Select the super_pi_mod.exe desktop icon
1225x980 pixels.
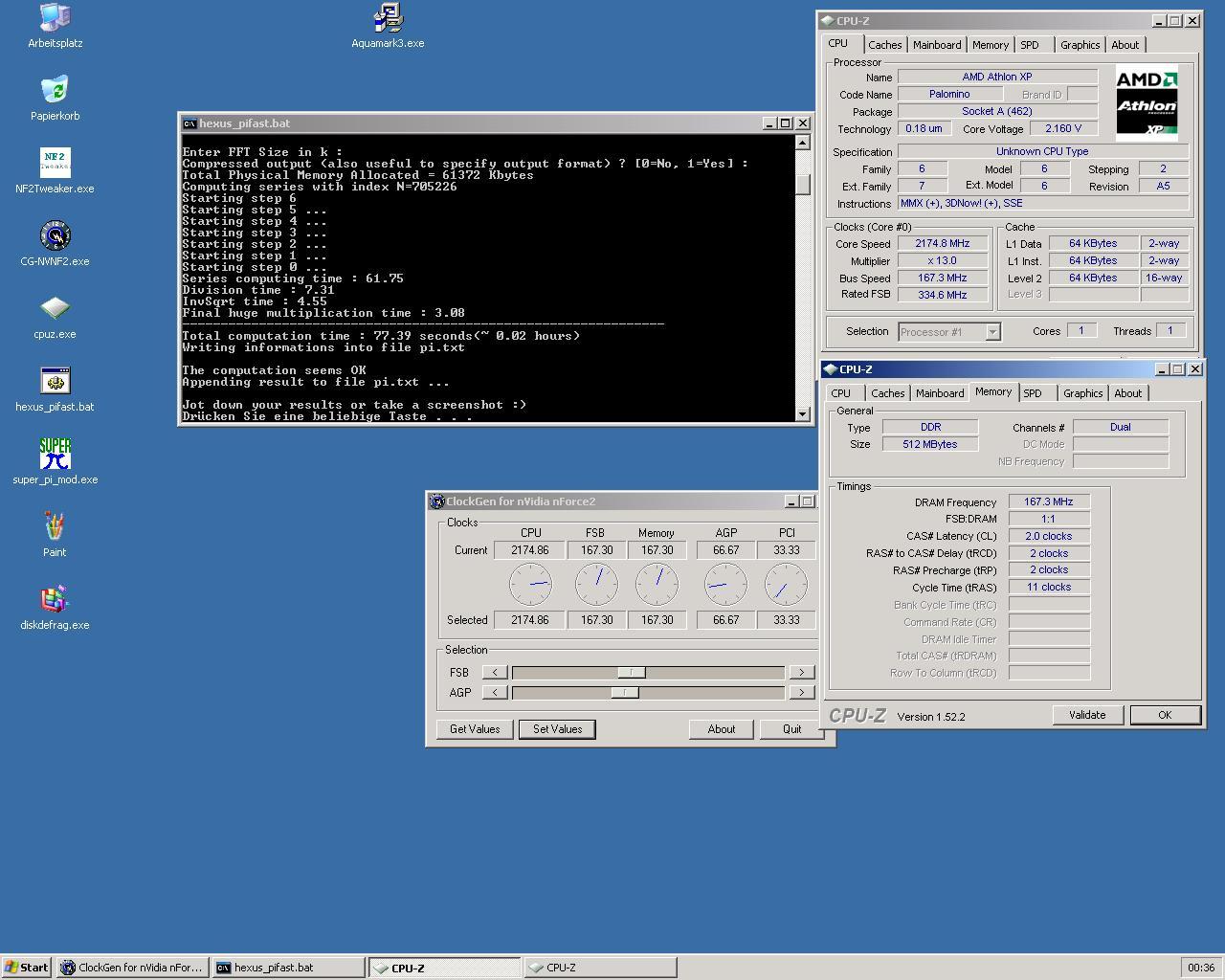55,461
